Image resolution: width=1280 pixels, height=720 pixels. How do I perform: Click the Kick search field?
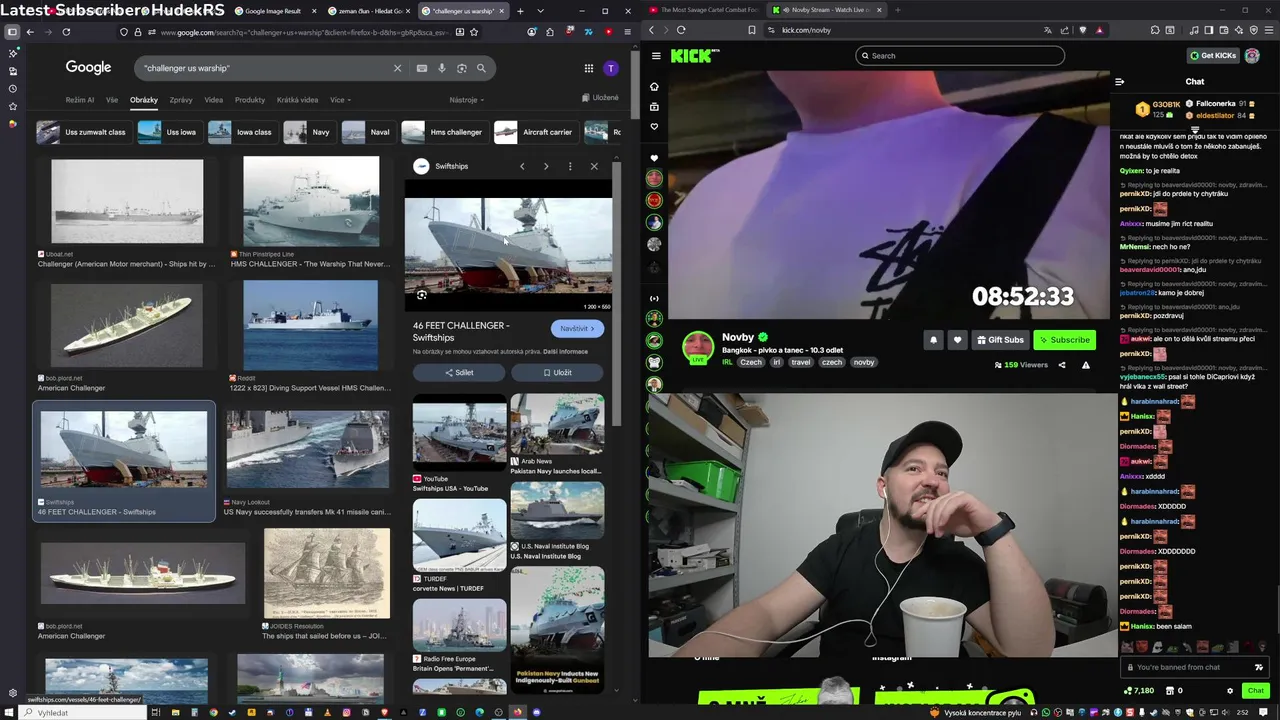point(960,56)
